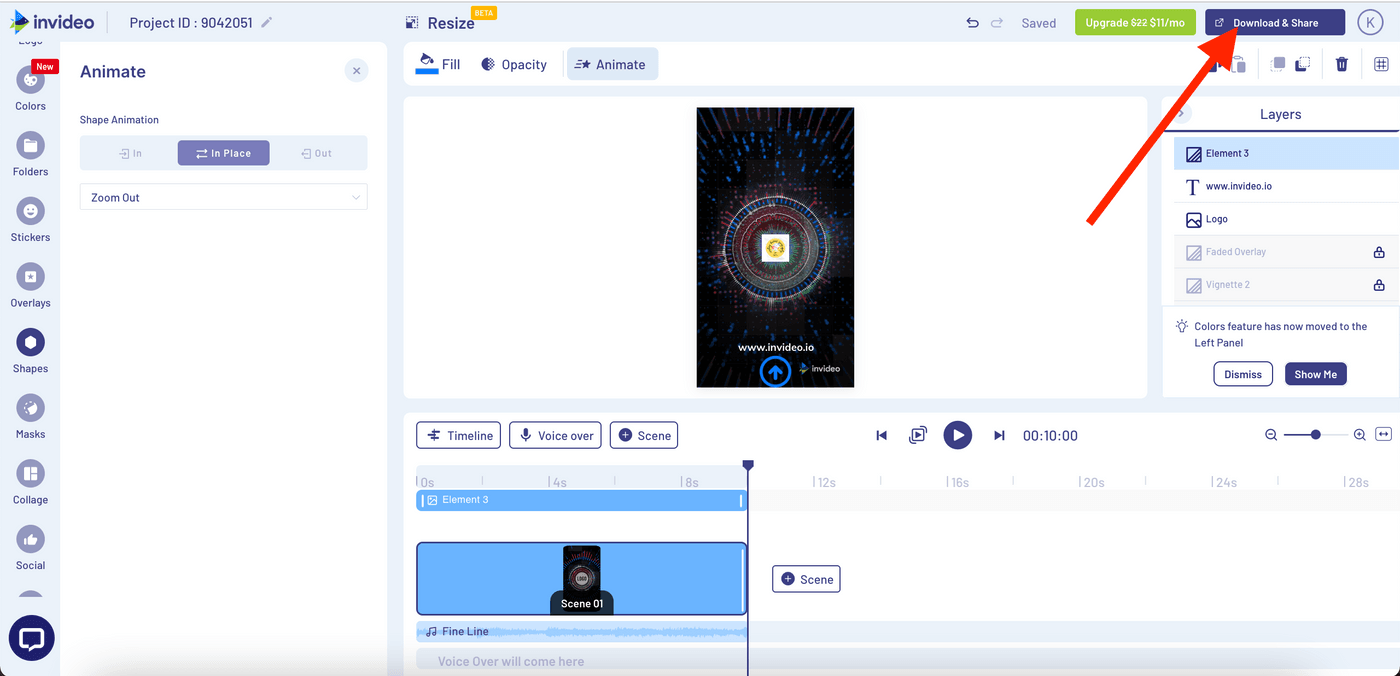Select the Scene 01 clip thumbnail
The width and height of the screenshot is (1400, 676).
click(581, 578)
